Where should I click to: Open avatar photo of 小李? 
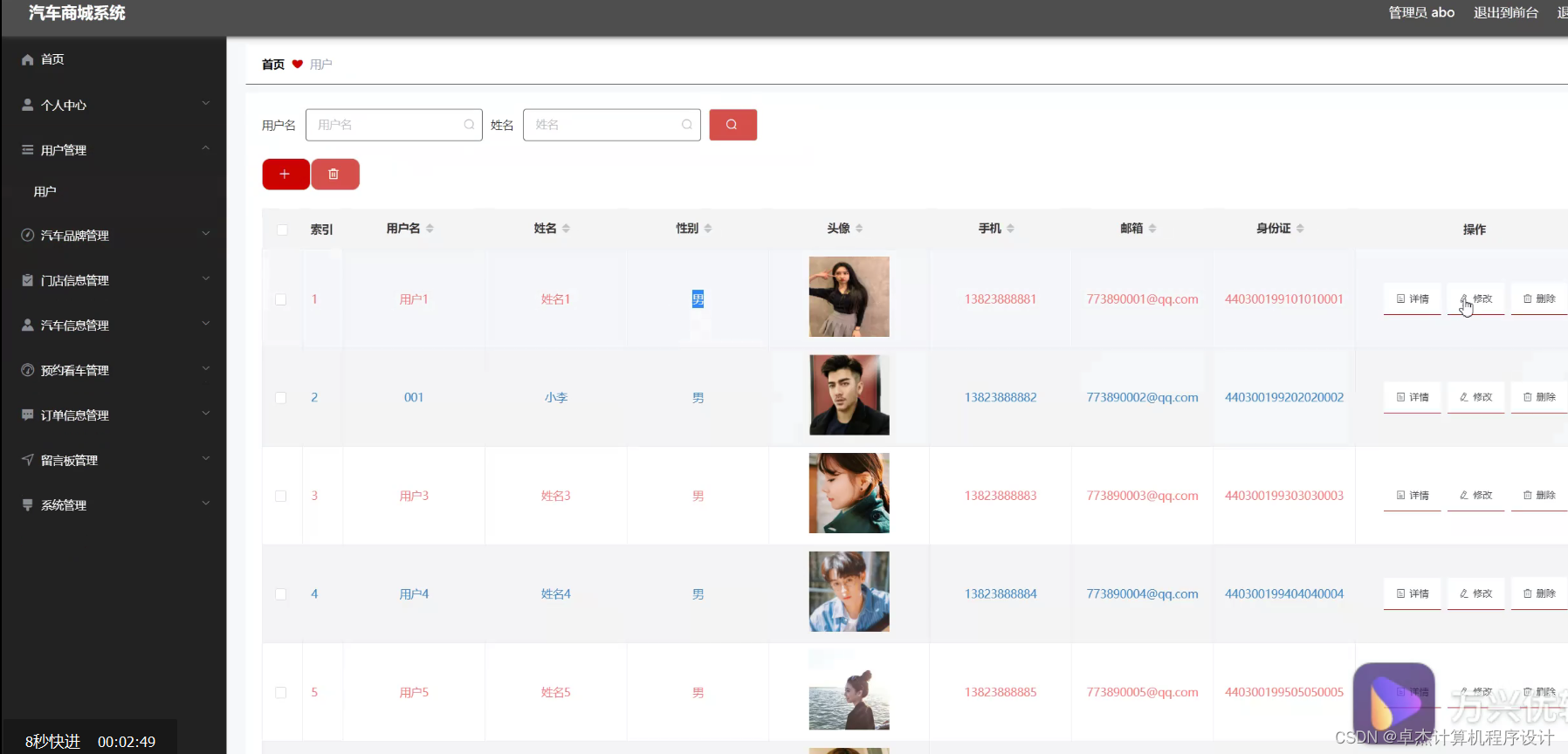849,395
